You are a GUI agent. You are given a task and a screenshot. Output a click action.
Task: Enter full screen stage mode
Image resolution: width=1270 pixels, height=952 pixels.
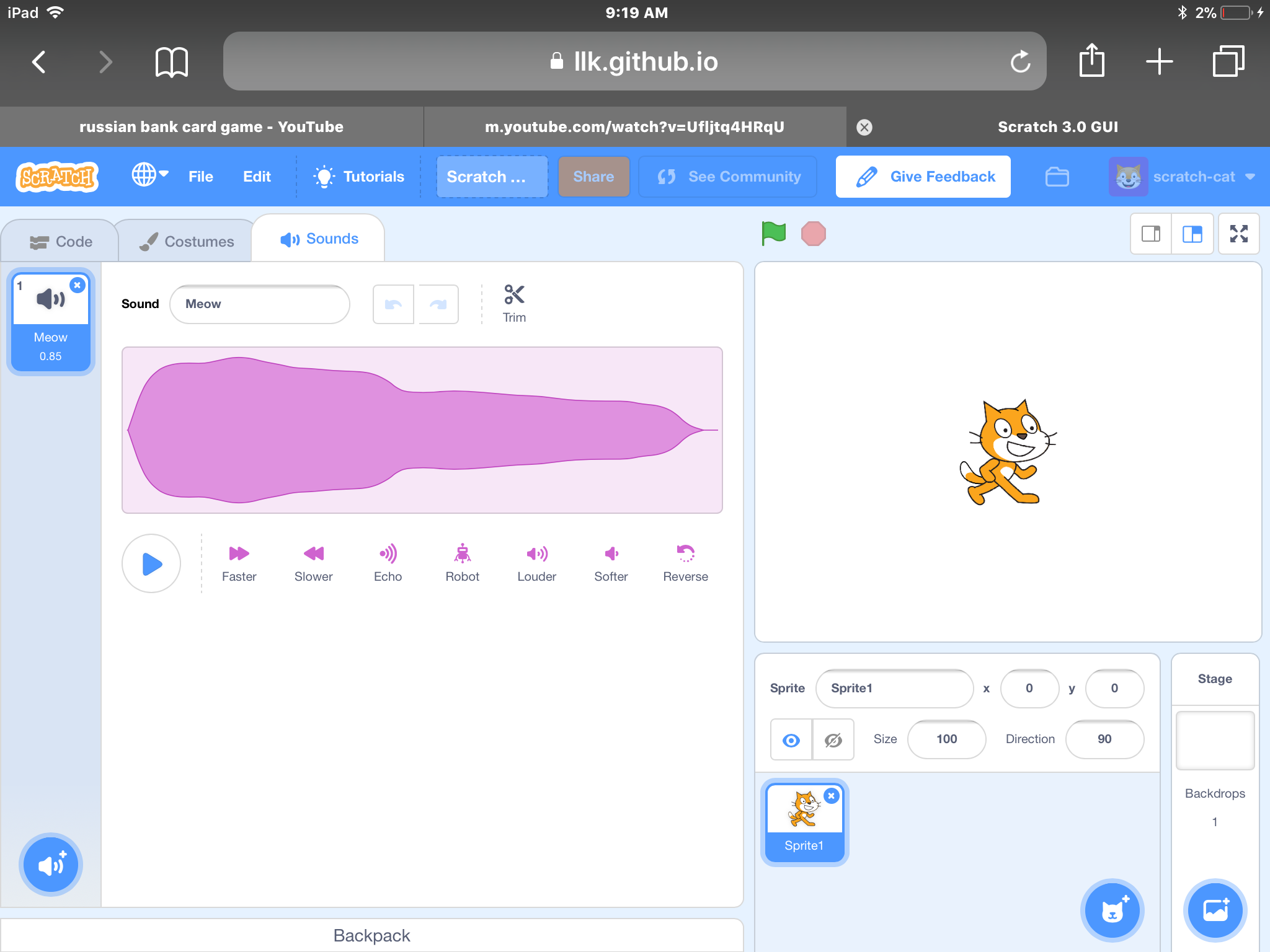click(x=1238, y=234)
